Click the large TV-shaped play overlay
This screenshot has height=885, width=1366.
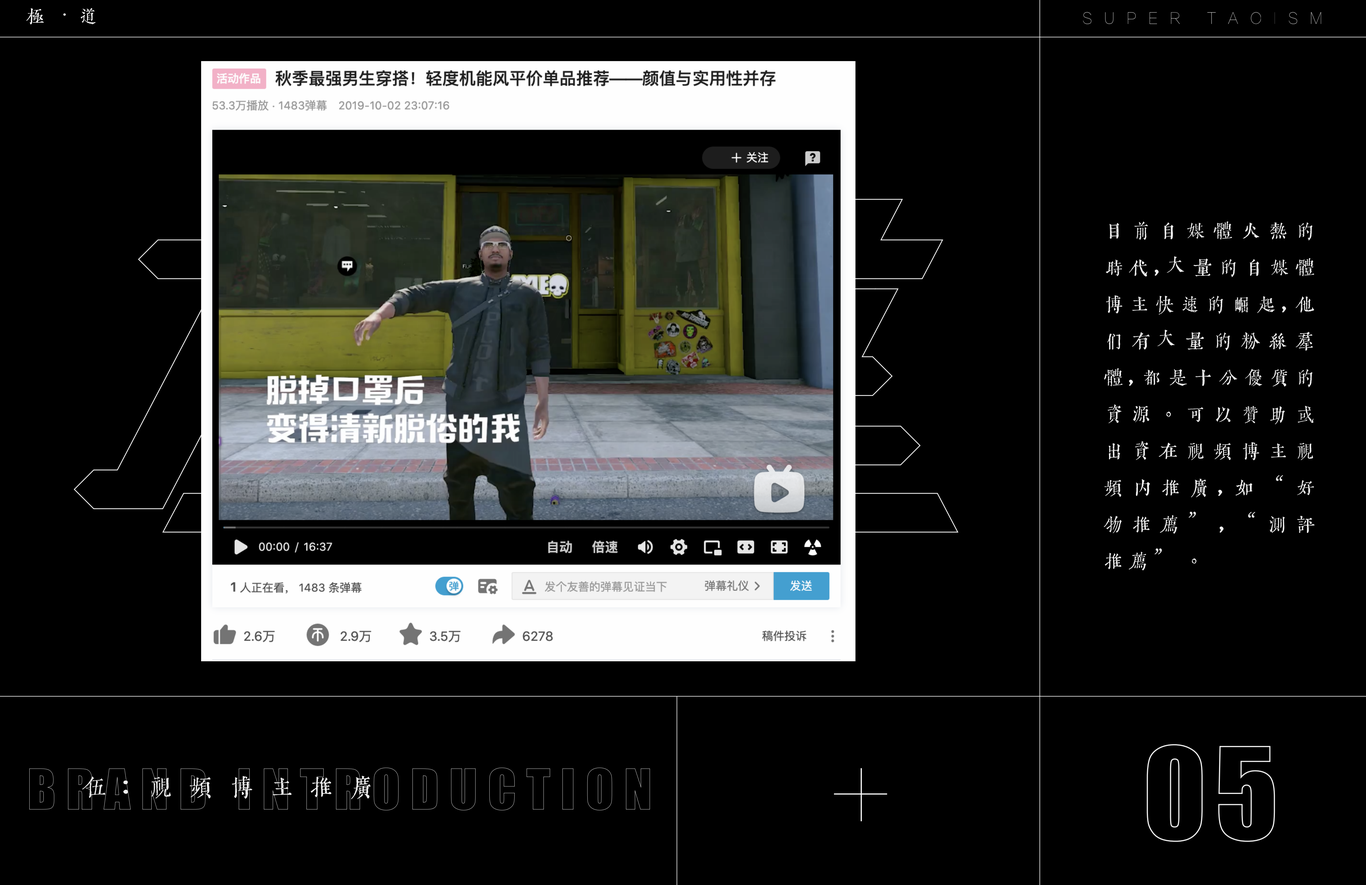[x=779, y=489]
